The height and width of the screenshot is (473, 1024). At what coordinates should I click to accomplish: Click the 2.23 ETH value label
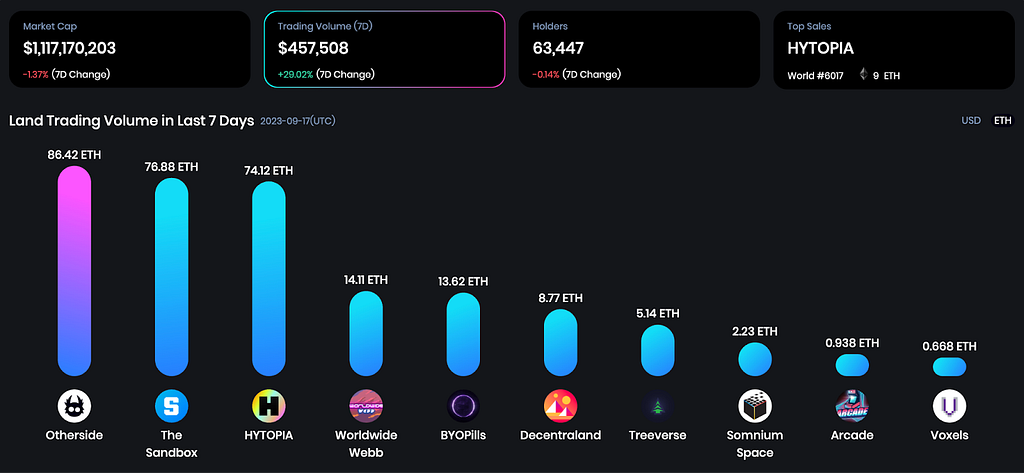point(755,332)
